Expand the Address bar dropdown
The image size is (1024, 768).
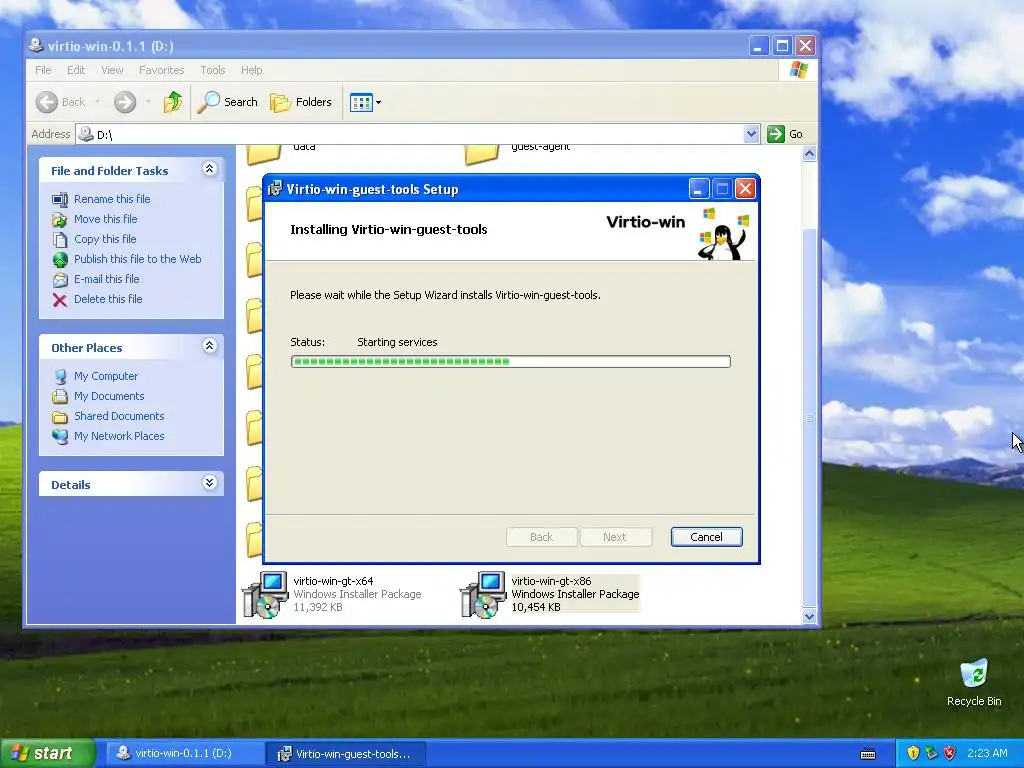tap(751, 134)
